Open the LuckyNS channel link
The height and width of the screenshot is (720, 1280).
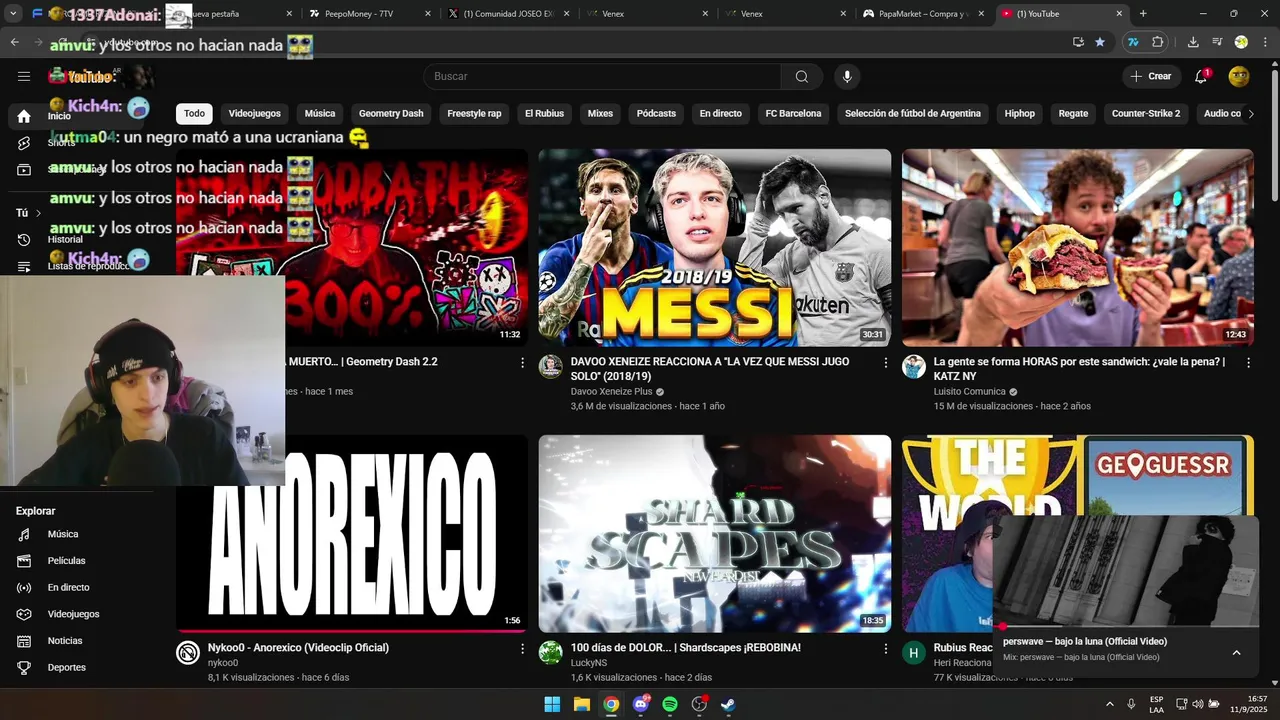(589, 663)
